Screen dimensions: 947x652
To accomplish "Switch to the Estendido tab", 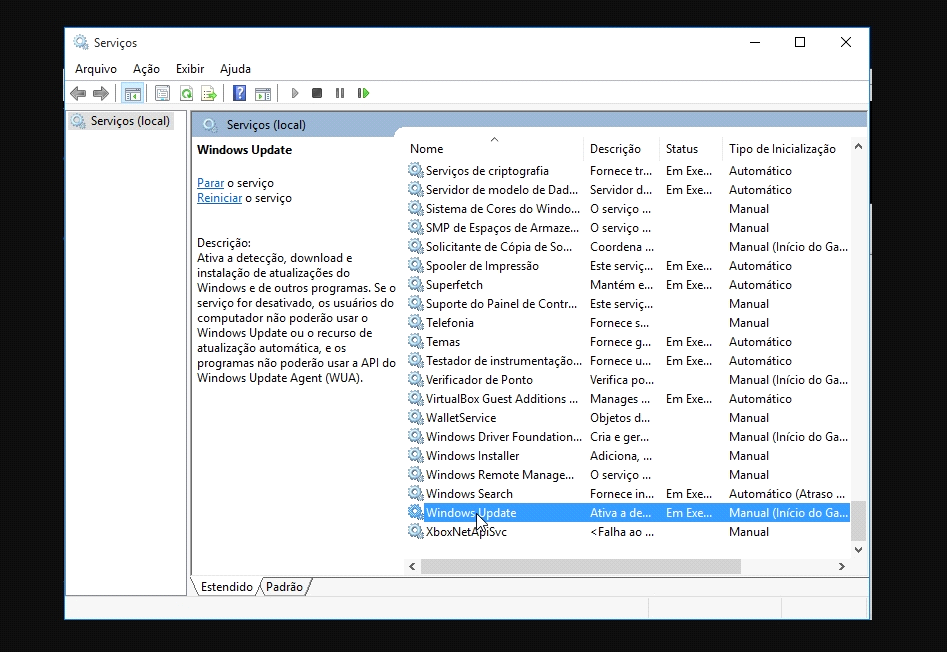I will [226, 587].
